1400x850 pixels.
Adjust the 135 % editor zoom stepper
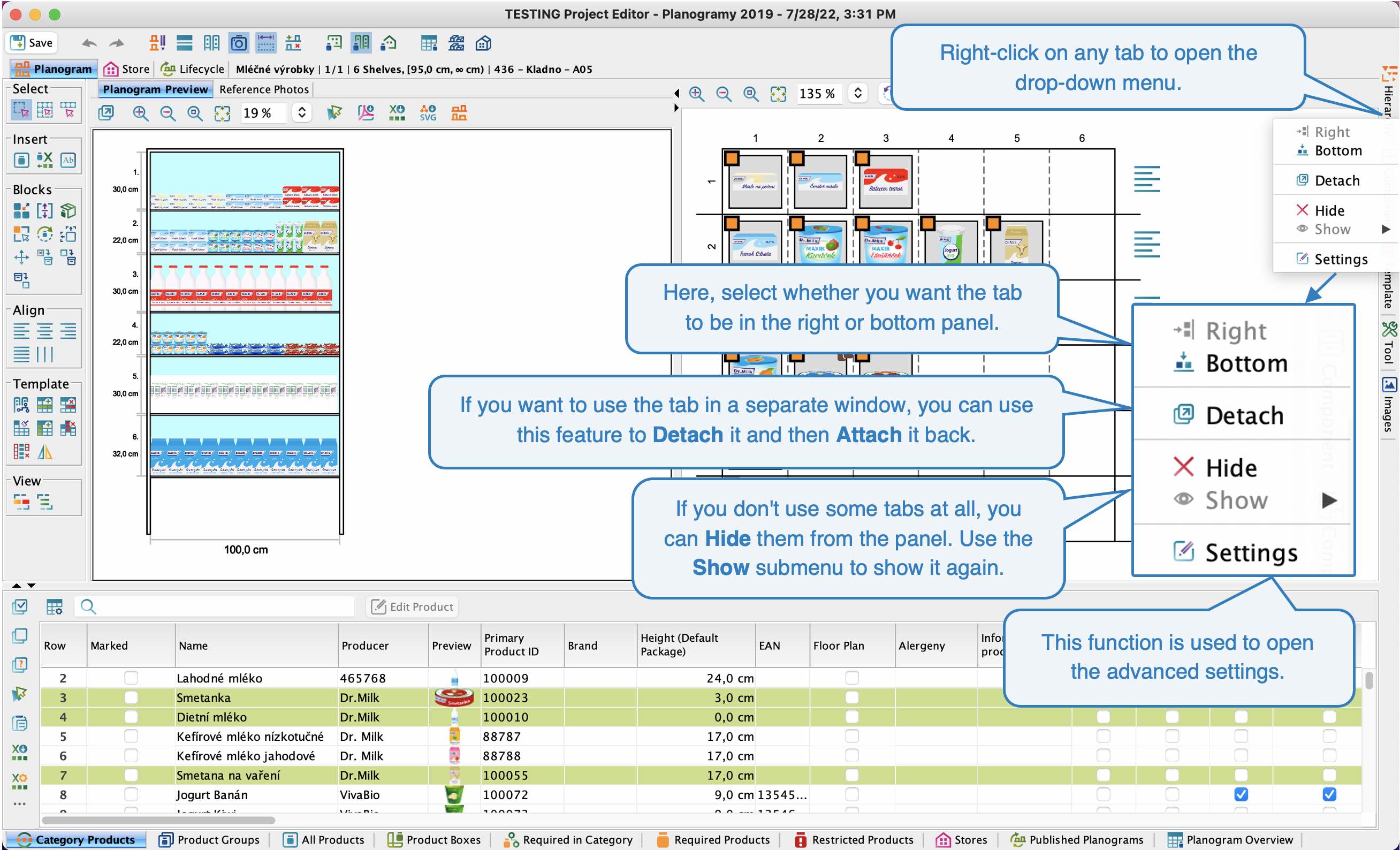(858, 93)
